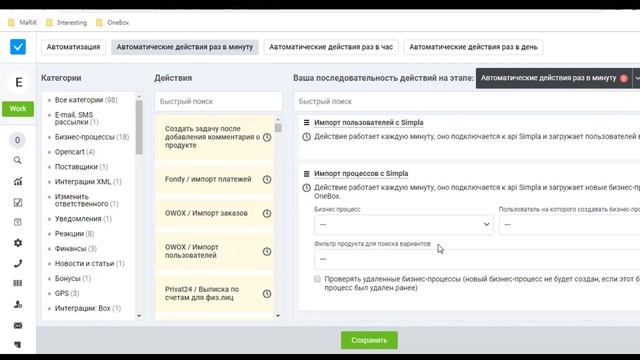Screen dimensions: 640x360
Task: Open the tasks checkbox icon in sidebar
Action: pyautogui.click(x=18, y=202)
